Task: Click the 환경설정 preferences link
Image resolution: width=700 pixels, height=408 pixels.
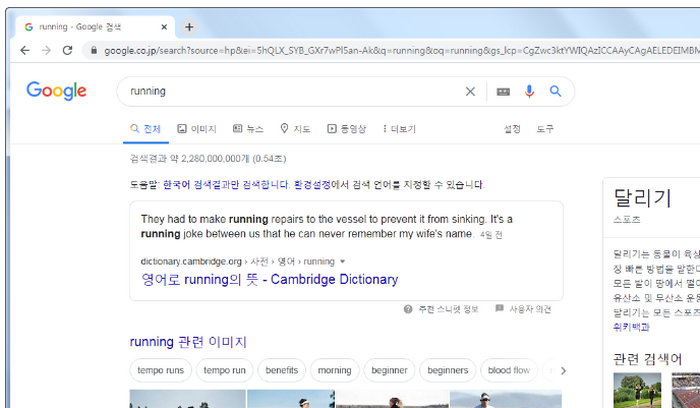Action: coord(312,185)
